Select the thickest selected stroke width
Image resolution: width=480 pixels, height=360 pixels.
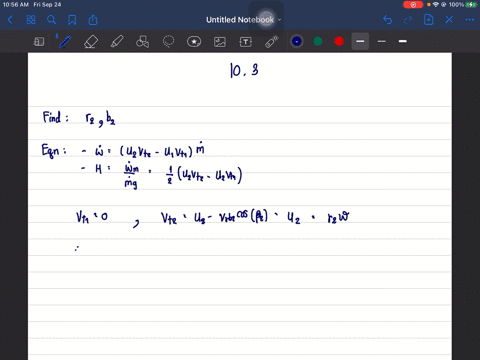[x=360, y=41]
